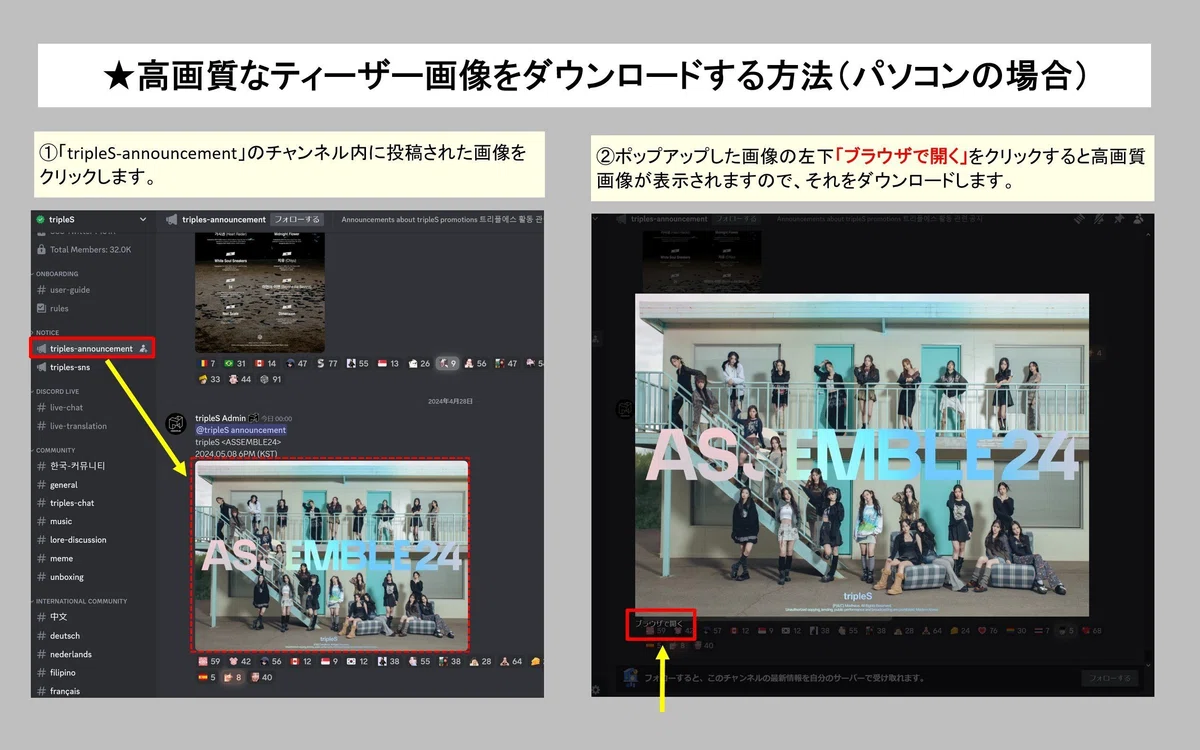
Task: Click the フォローする button beside channel title
Action: pos(298,219)
